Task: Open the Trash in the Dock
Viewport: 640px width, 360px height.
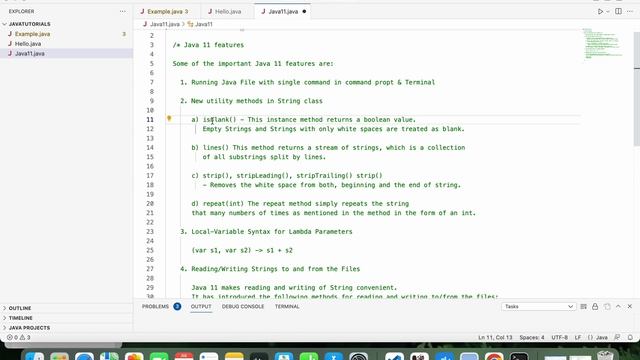Action: [605, 356]
